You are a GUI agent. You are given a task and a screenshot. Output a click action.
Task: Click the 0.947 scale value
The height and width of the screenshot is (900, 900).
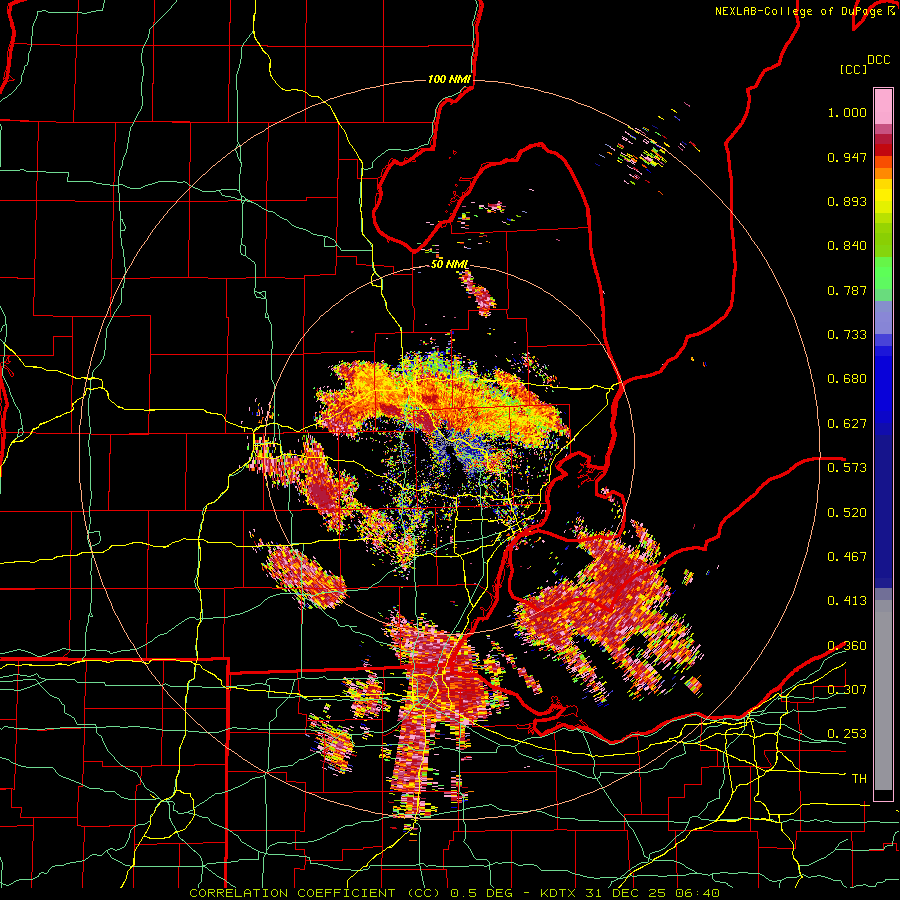[847, 157]
